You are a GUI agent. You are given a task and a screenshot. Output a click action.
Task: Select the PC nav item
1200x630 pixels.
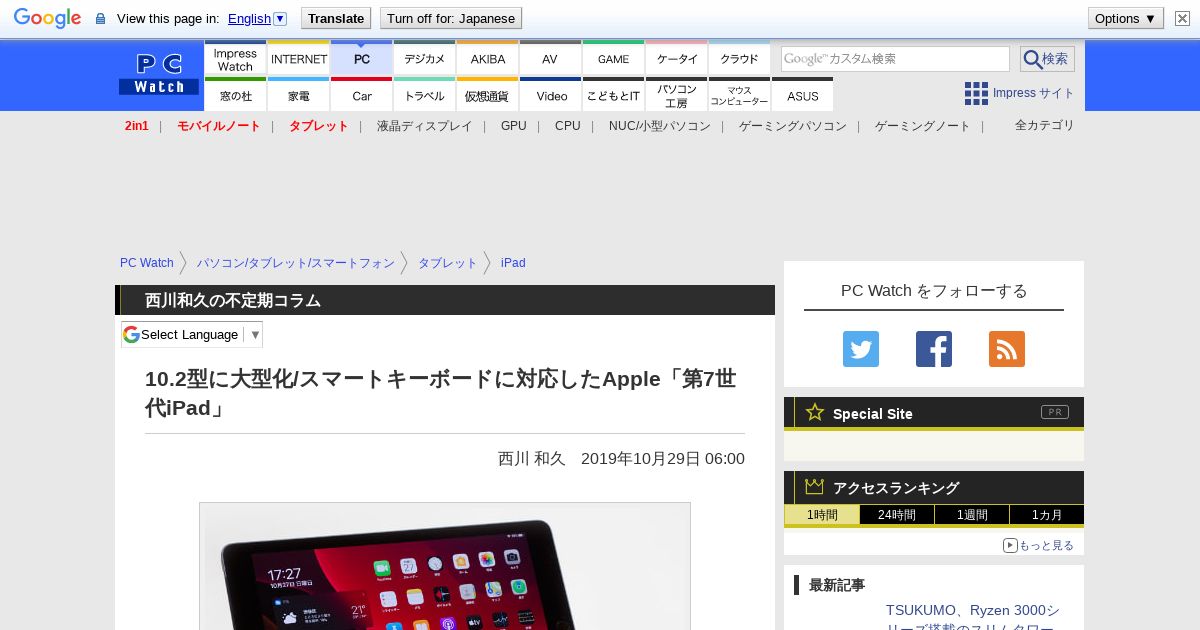[362, 59]
